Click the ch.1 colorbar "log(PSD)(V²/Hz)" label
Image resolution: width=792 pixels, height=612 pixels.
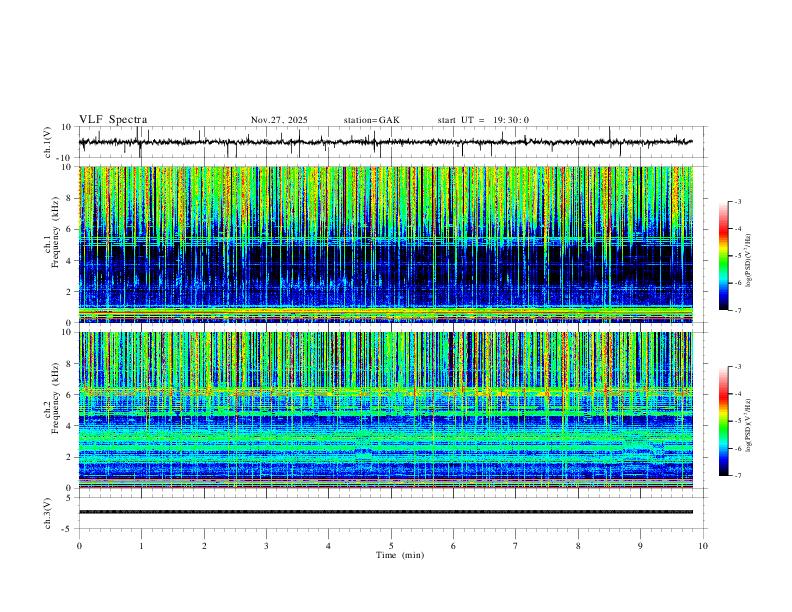(749, 260)
